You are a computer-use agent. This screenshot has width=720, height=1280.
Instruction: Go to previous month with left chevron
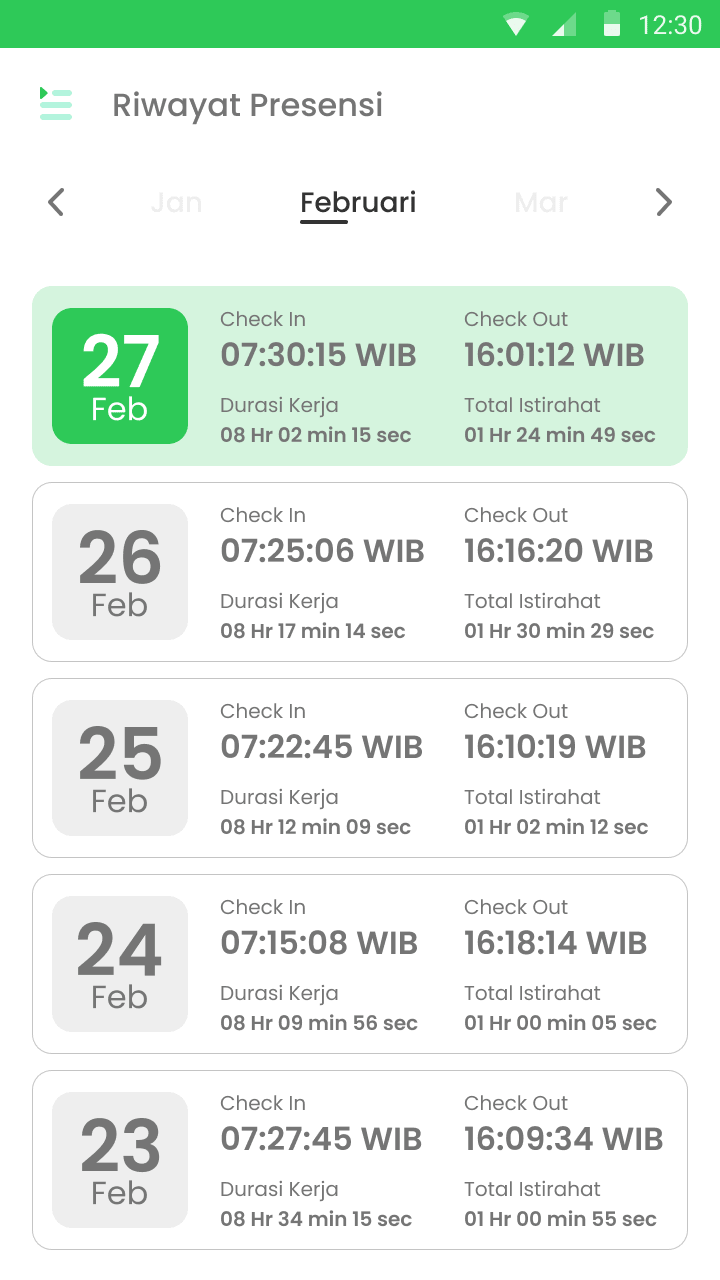[x=56, y=202]
